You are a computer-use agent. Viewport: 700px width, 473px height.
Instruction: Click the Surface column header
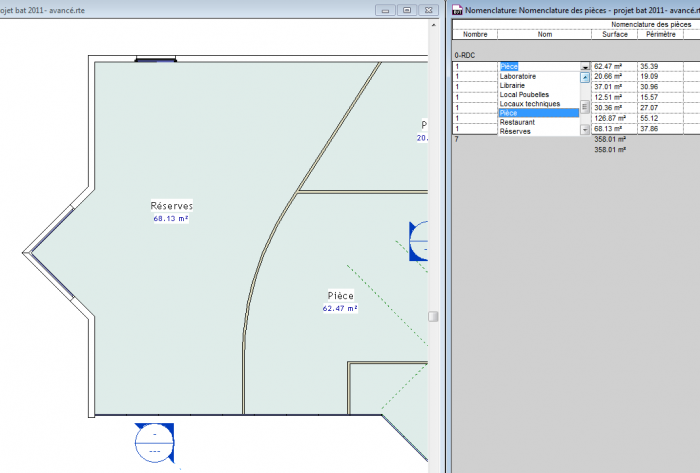[x=615, y=33]
